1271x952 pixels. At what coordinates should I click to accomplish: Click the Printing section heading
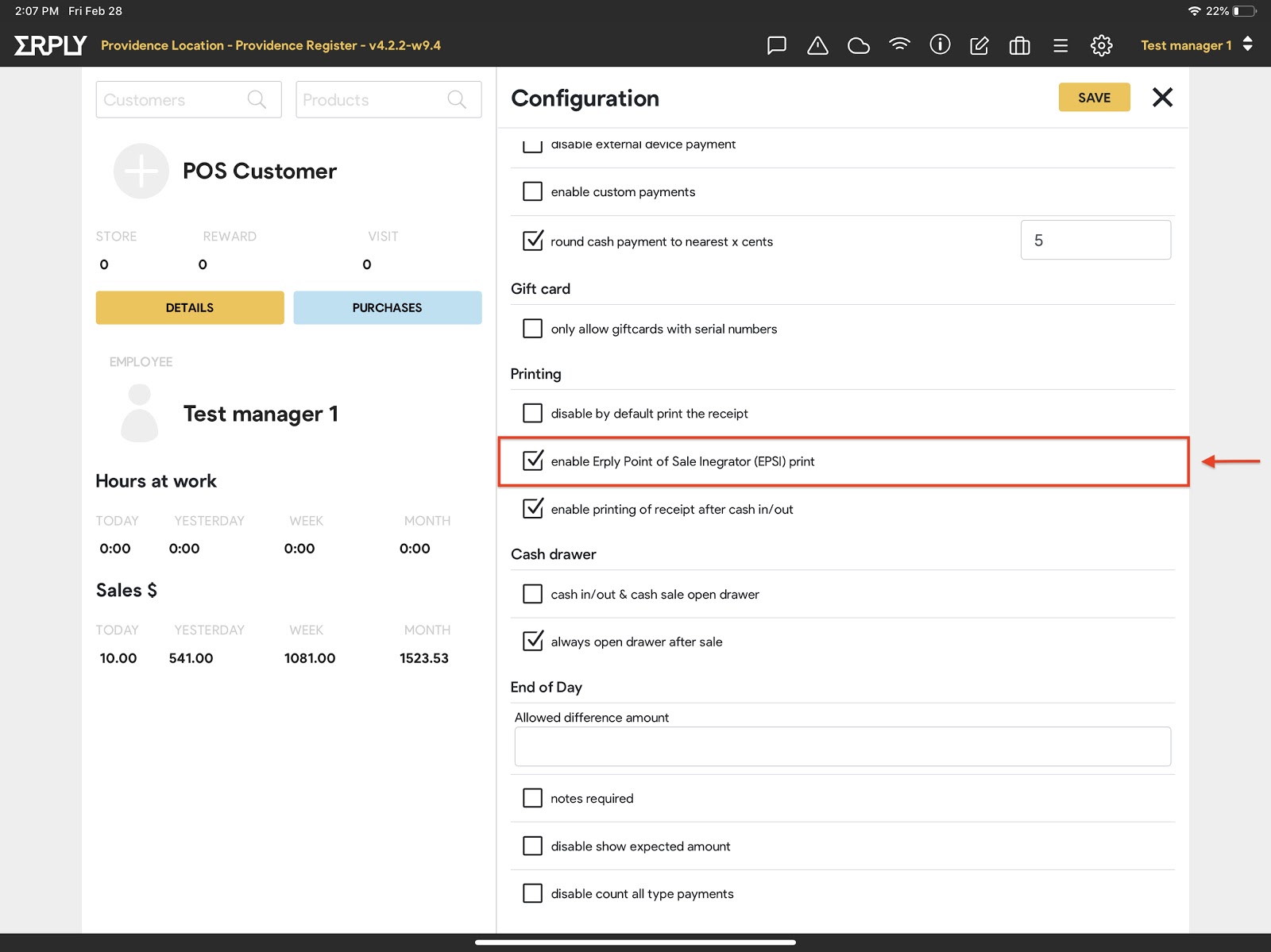tap(535, 374)
